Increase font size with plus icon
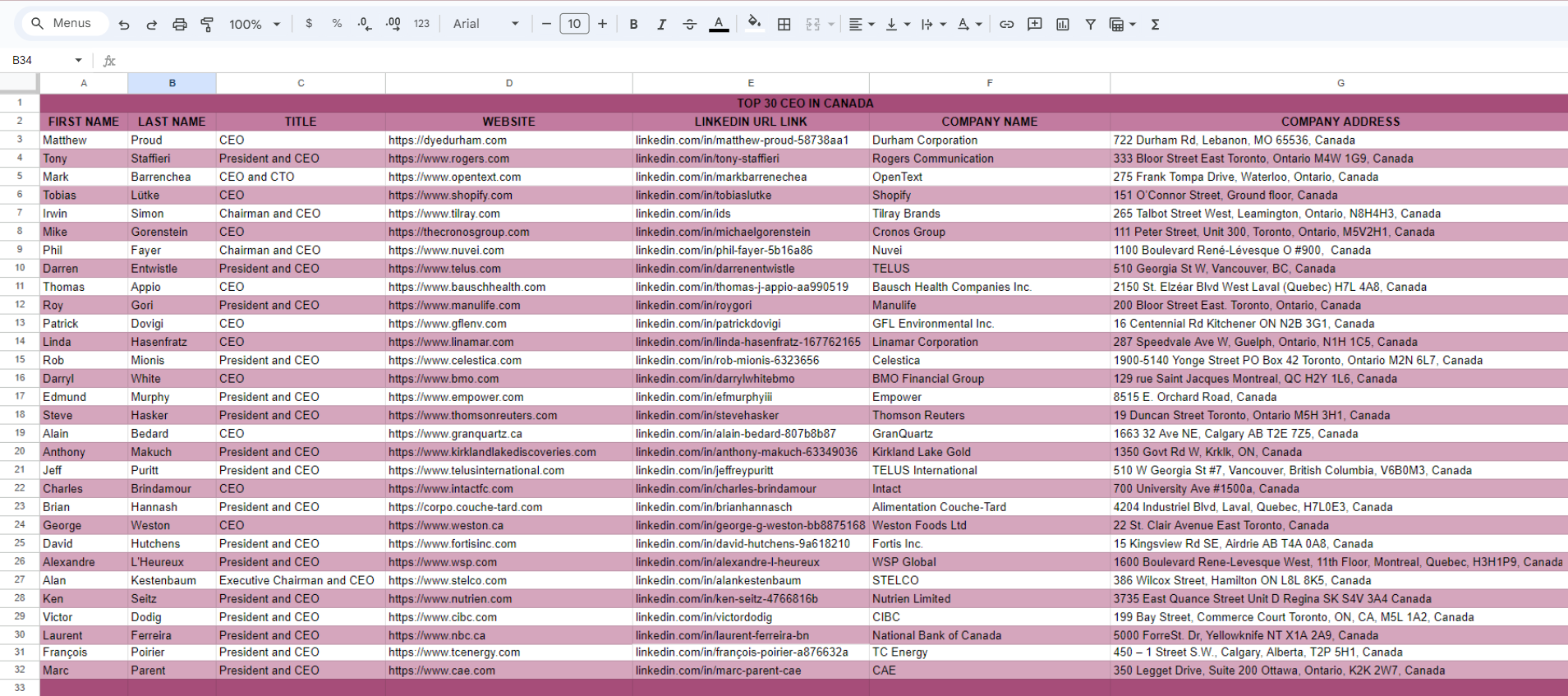The height and width of the screenshot is (696, 1568). pyautogui.click(x=603, y=24)
